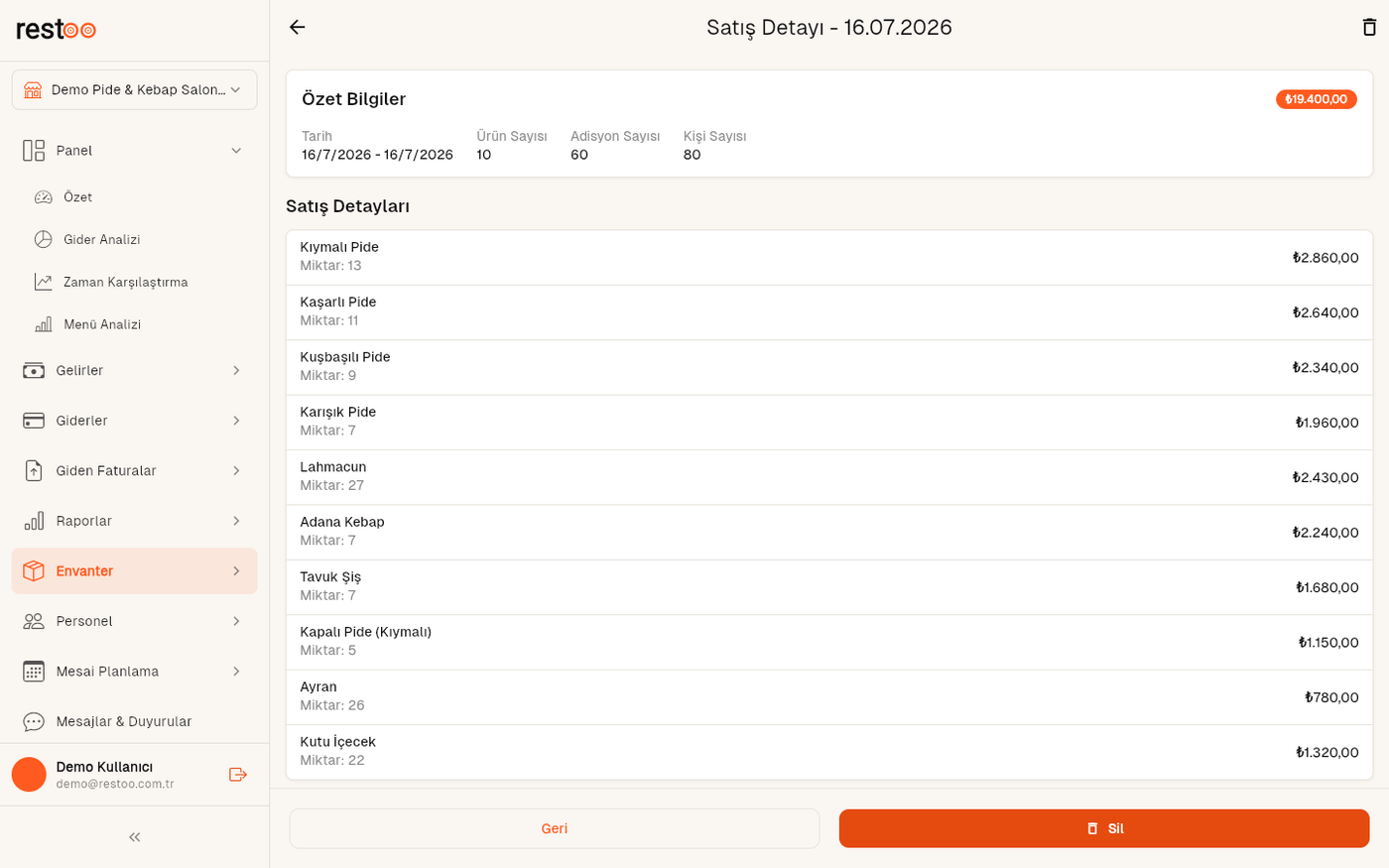Log out using the exit icon
The height and width of the screenshot is (868, 1389).
(x=238, y=775)
